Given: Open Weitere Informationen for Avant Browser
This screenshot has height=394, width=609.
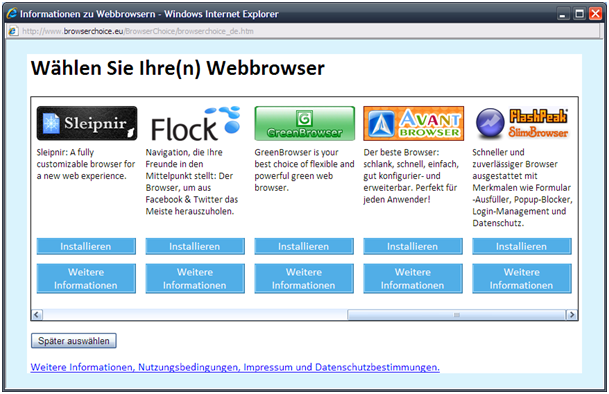Looking at the screenshot, I should [413, 278].
